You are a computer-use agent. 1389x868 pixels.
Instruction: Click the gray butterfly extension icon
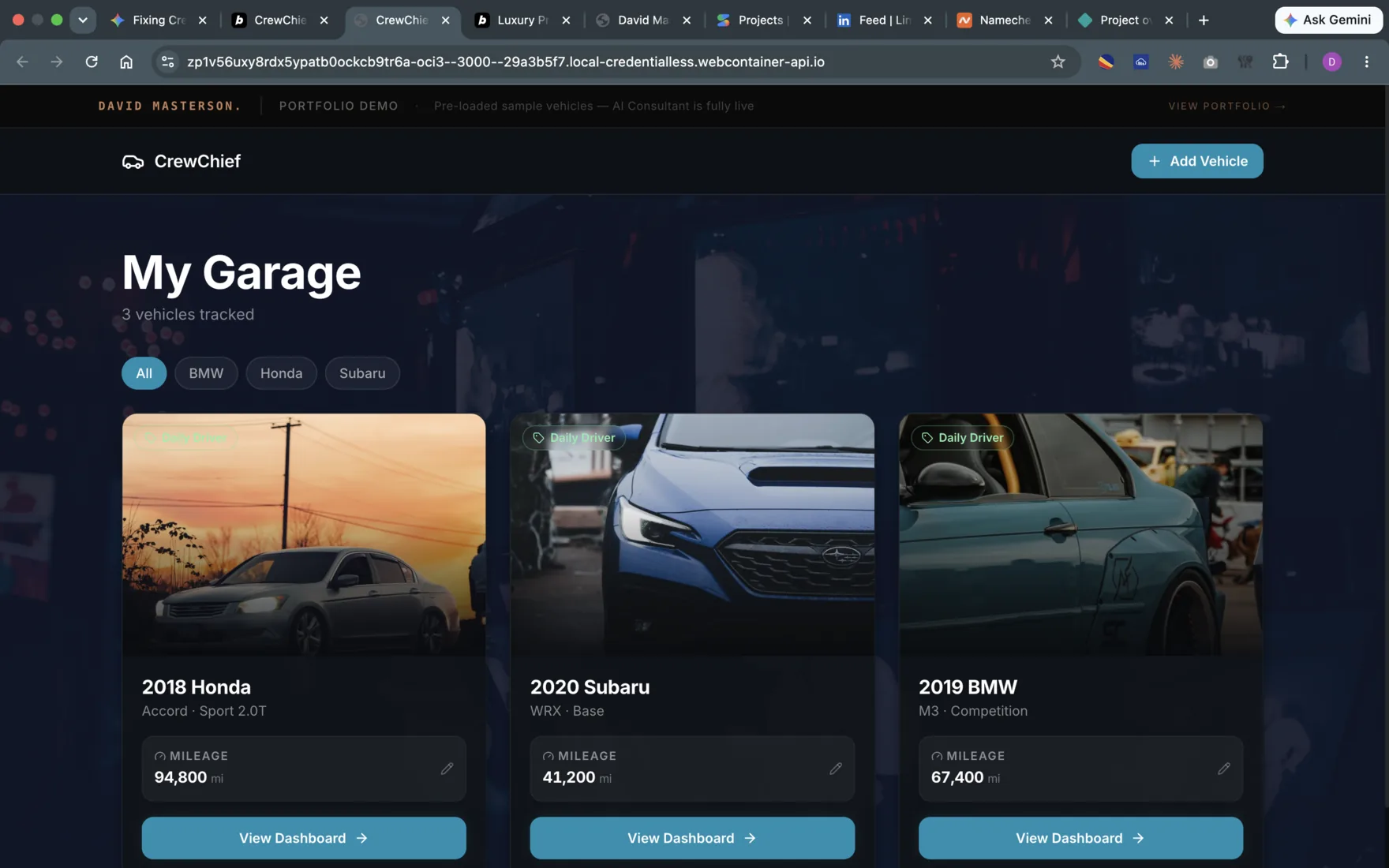(1245, 62)
